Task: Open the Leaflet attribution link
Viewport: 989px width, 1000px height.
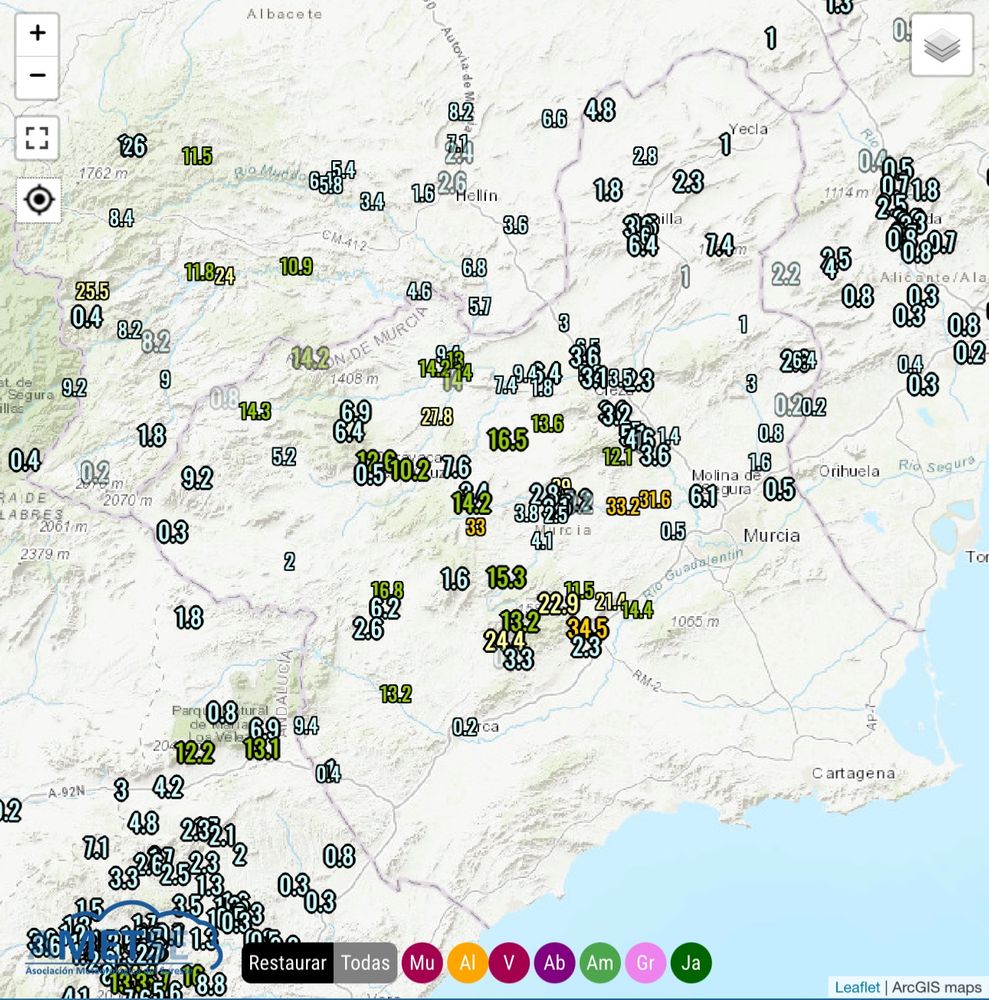Action: (x=857, y=988)
